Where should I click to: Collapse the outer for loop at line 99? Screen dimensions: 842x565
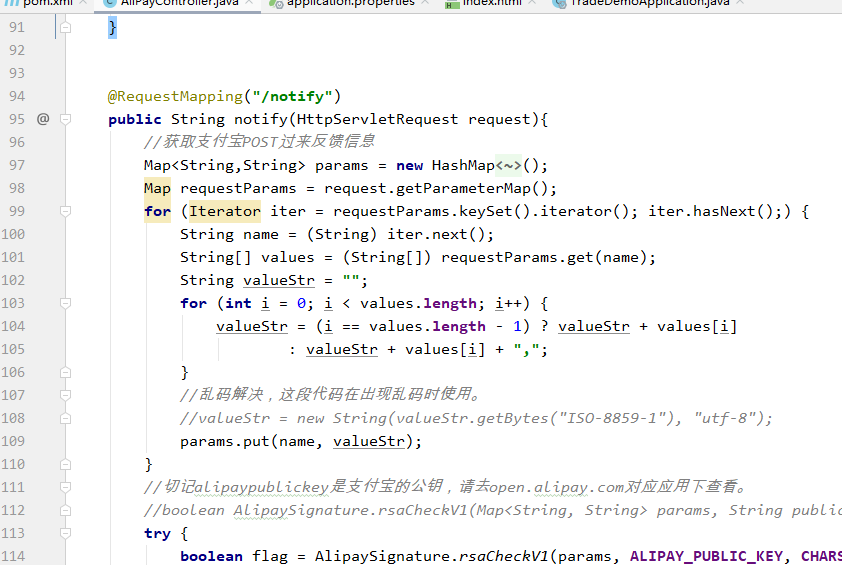66,211
